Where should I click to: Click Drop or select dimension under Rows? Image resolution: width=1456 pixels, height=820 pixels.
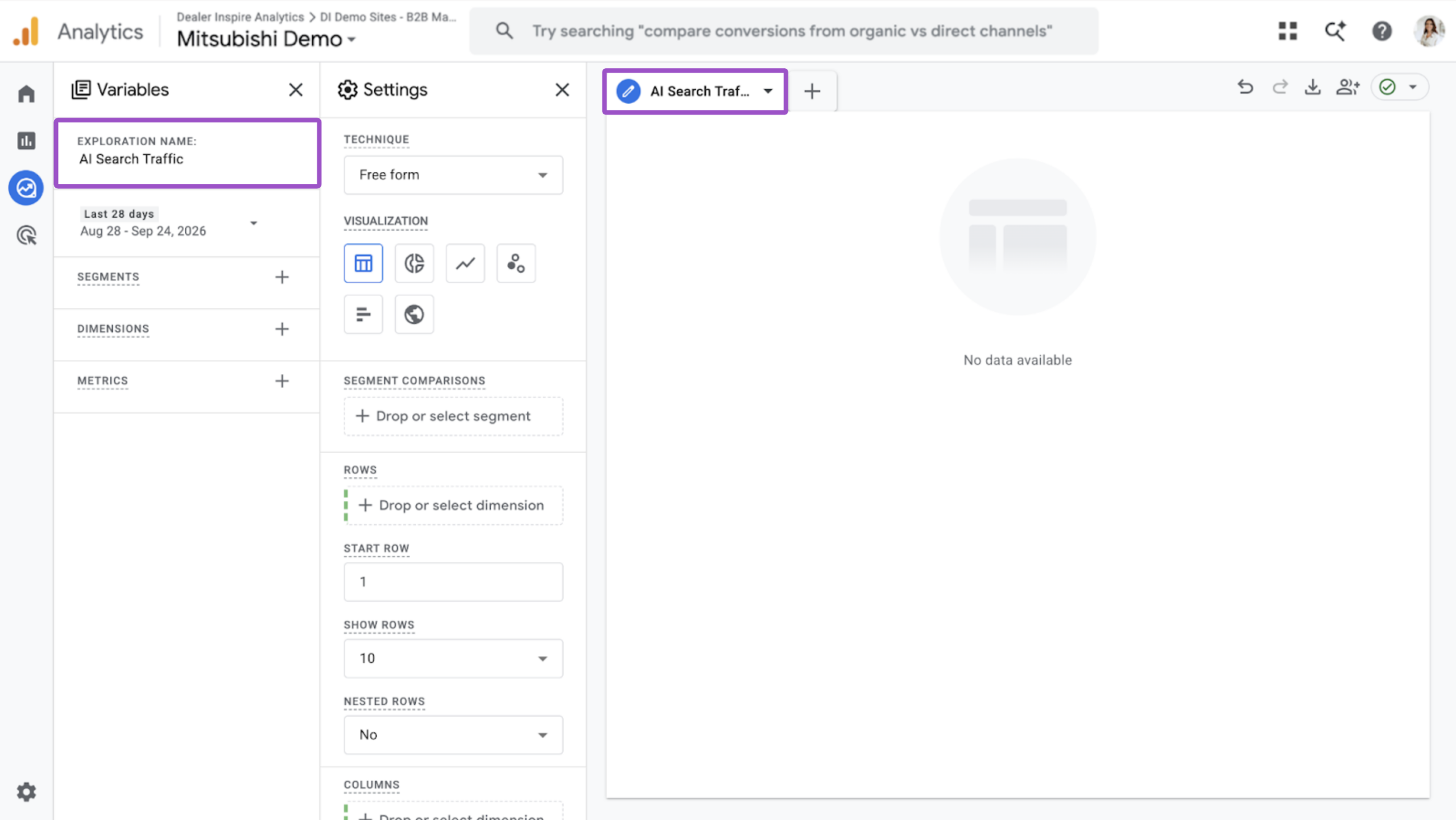click(x=453, y=505)
